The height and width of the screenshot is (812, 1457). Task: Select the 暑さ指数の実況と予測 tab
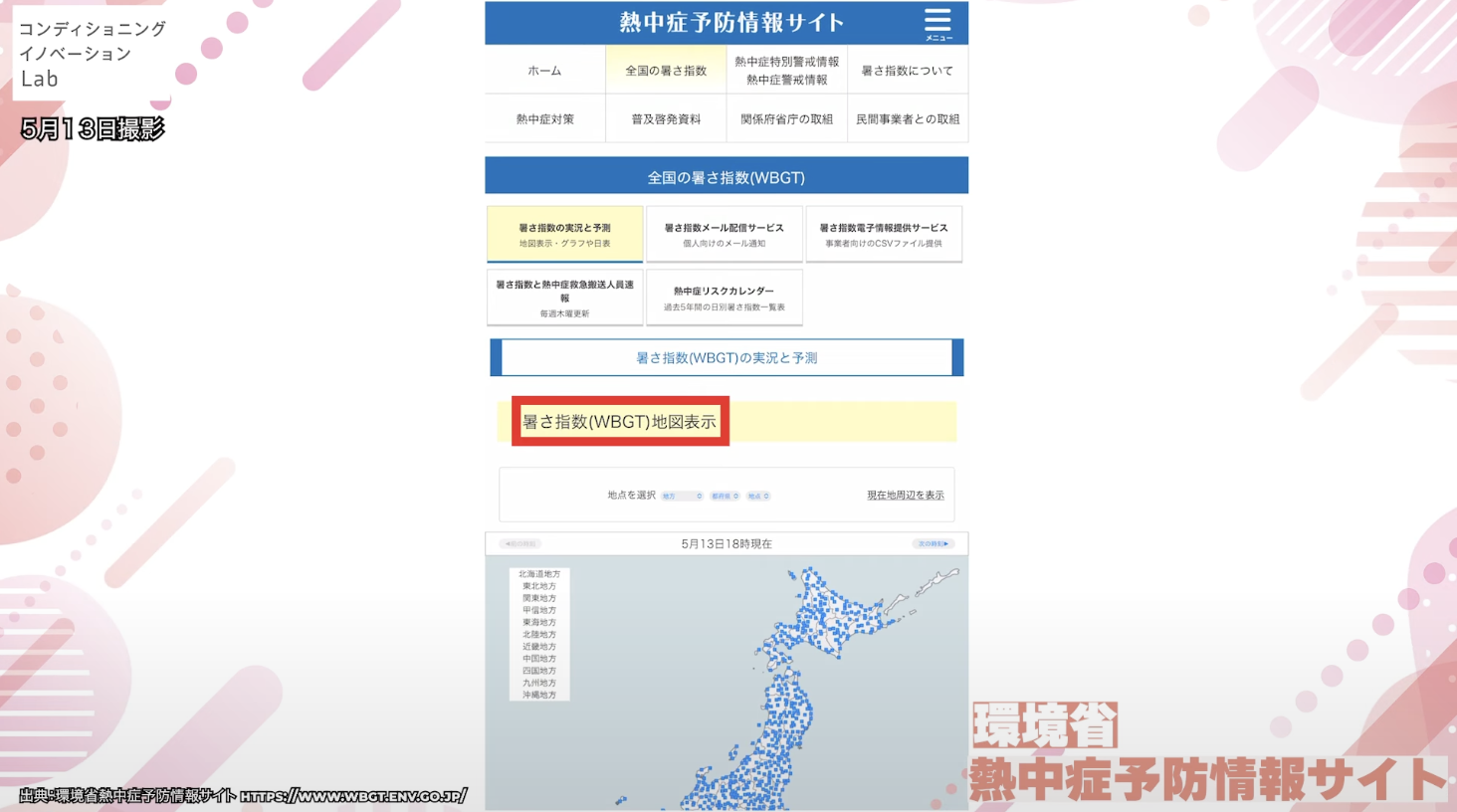pos(564,235)
